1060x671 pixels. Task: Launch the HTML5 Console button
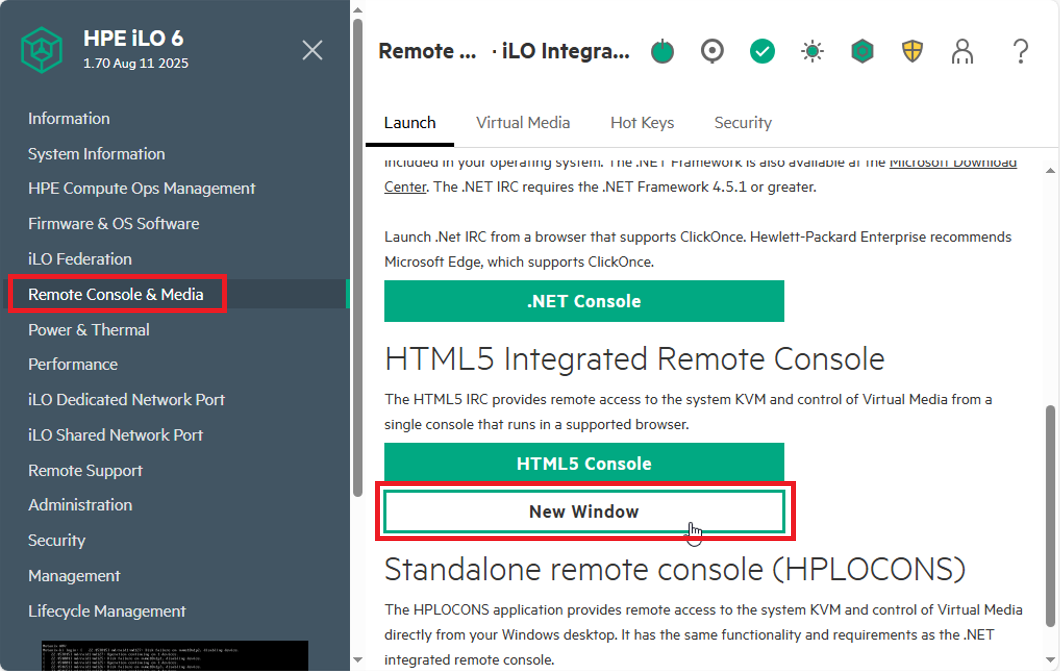pyautogui.click(x=584, y=464)
